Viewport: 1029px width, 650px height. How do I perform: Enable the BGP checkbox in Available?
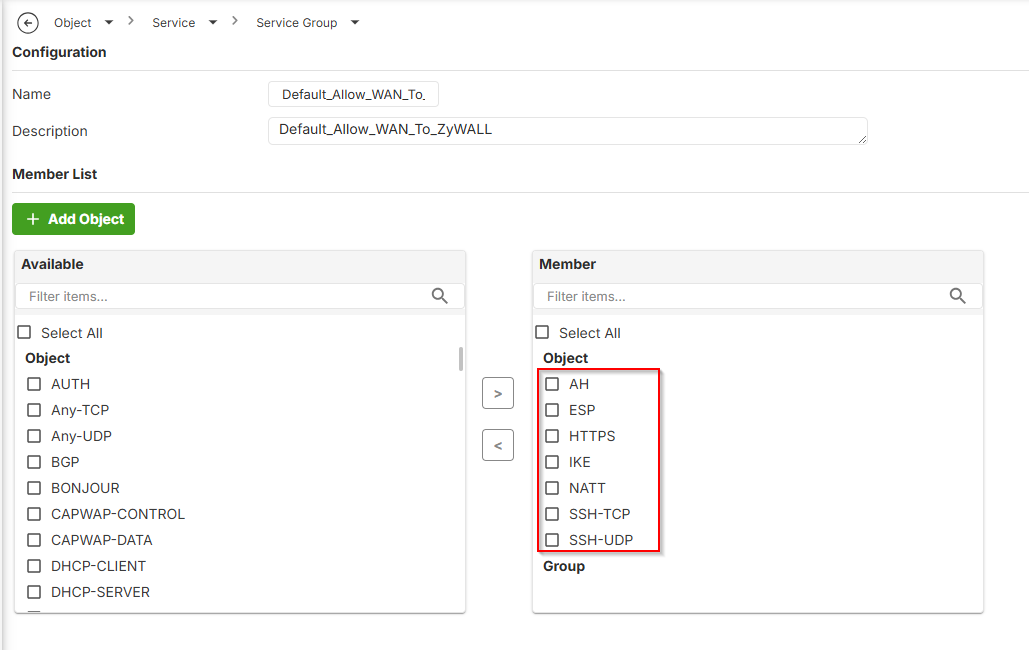tap(34, 462)
